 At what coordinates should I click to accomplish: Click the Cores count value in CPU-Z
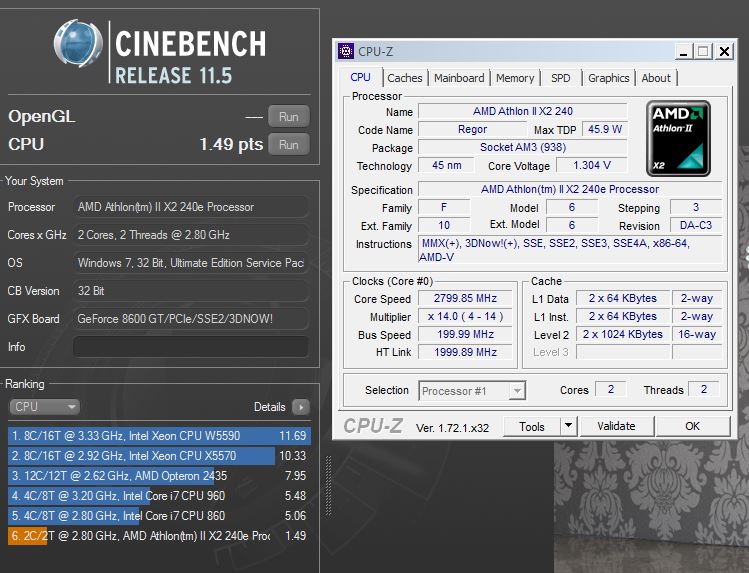tap(610, 389)
